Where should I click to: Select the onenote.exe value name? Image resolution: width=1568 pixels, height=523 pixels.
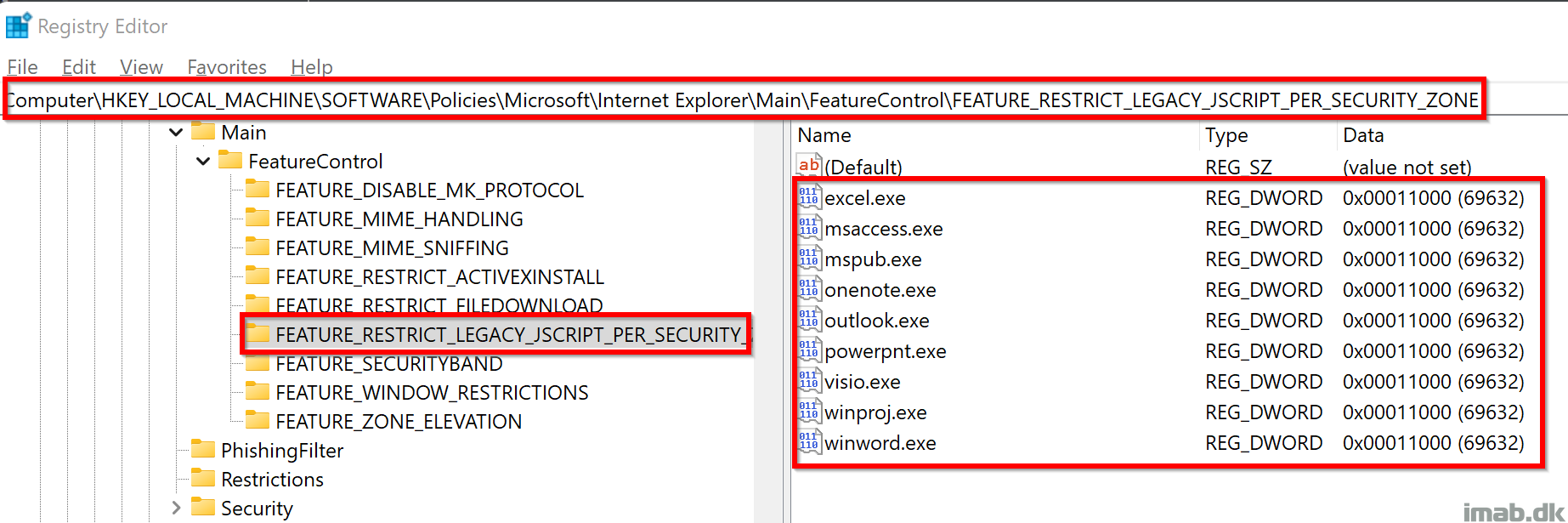[880, 290]
